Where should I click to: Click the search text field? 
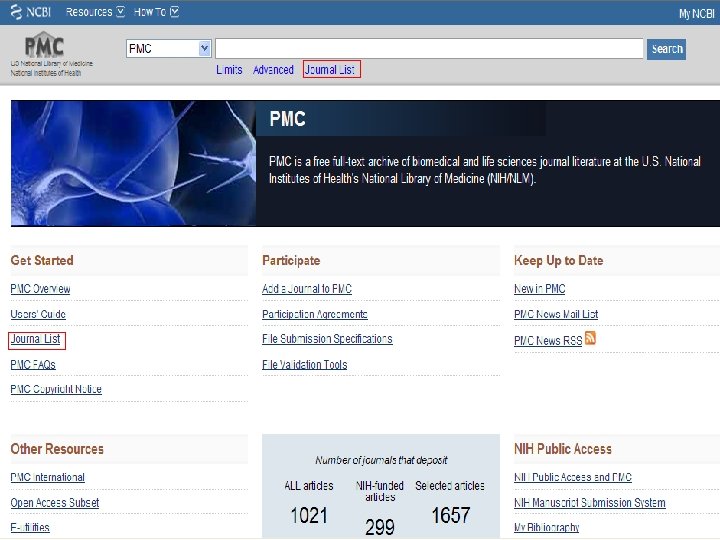tap(429, 49)
